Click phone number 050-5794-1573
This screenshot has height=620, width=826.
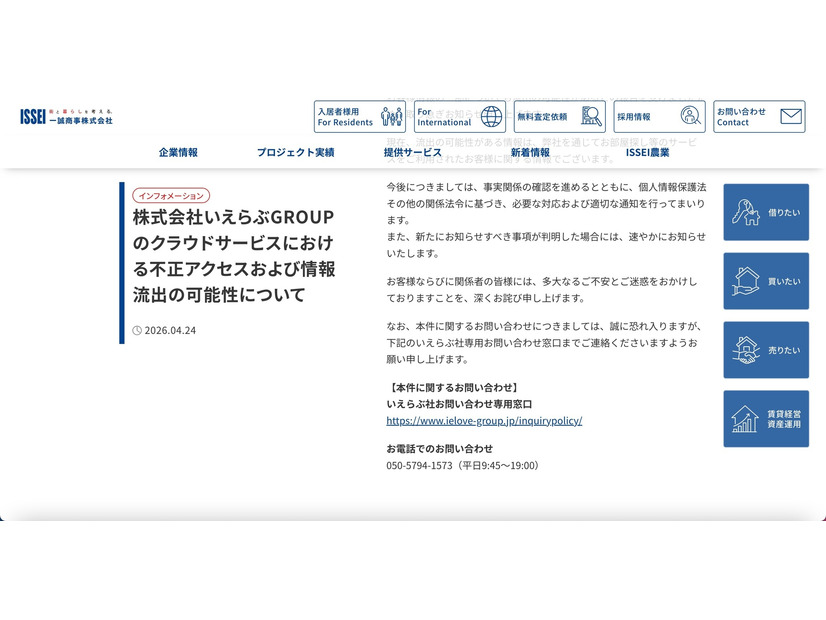tap(419, 465)
